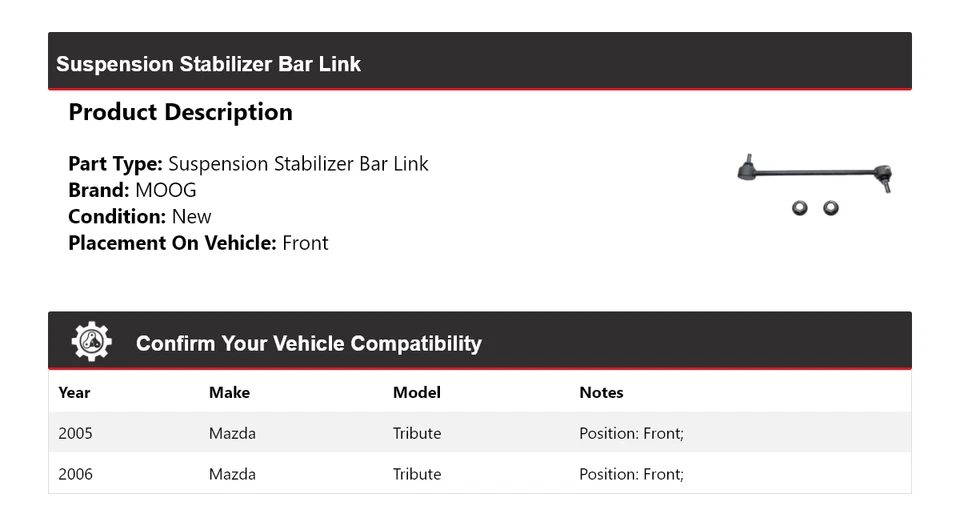The height and width of the screenshot is (526, 960).
Task: Click the Part Type label
Action: [115, 164]
